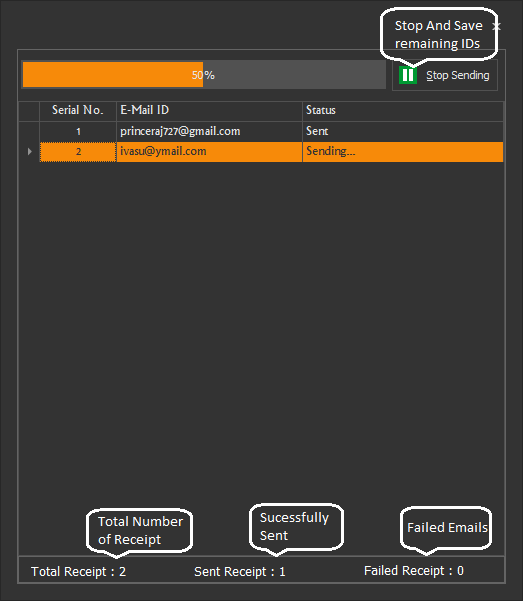Select the princeraj727@gmail.com cell
The height and width of the screenshot is (601, 523).
pos(209,131)
